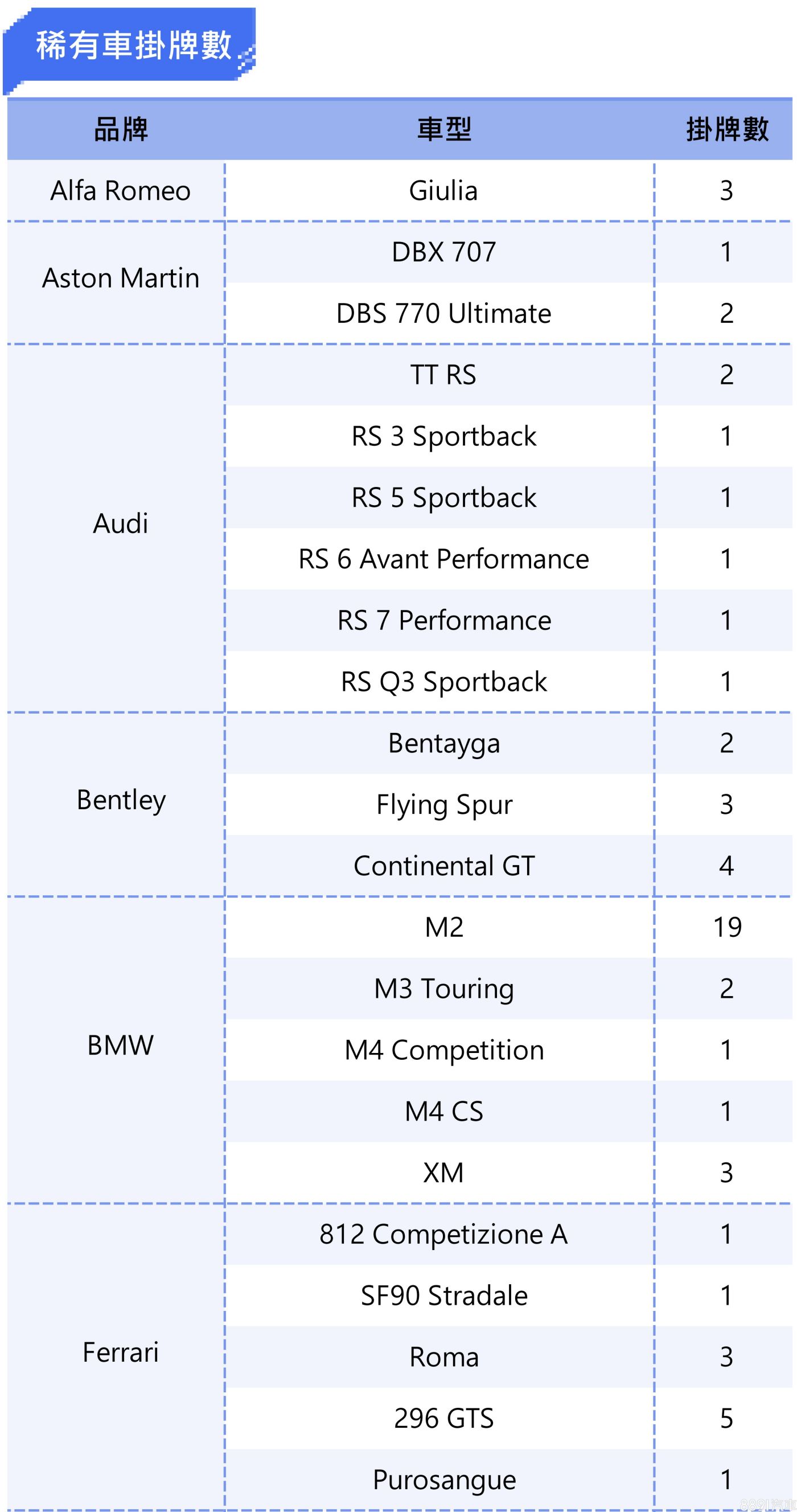Select the 812 Competizione A model
Screen dimensions: 797x1512
click(443, 1234)
